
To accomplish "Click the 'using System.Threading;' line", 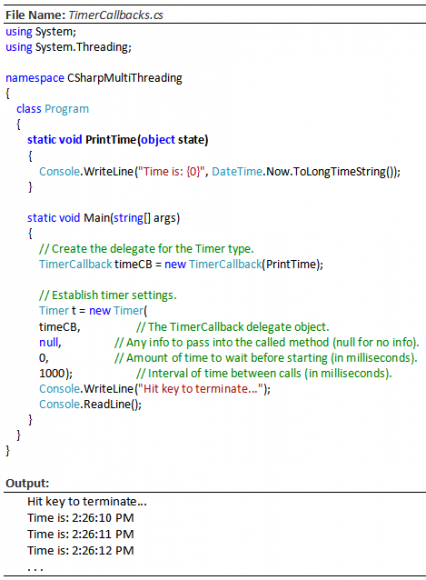I will click(68, 47).
